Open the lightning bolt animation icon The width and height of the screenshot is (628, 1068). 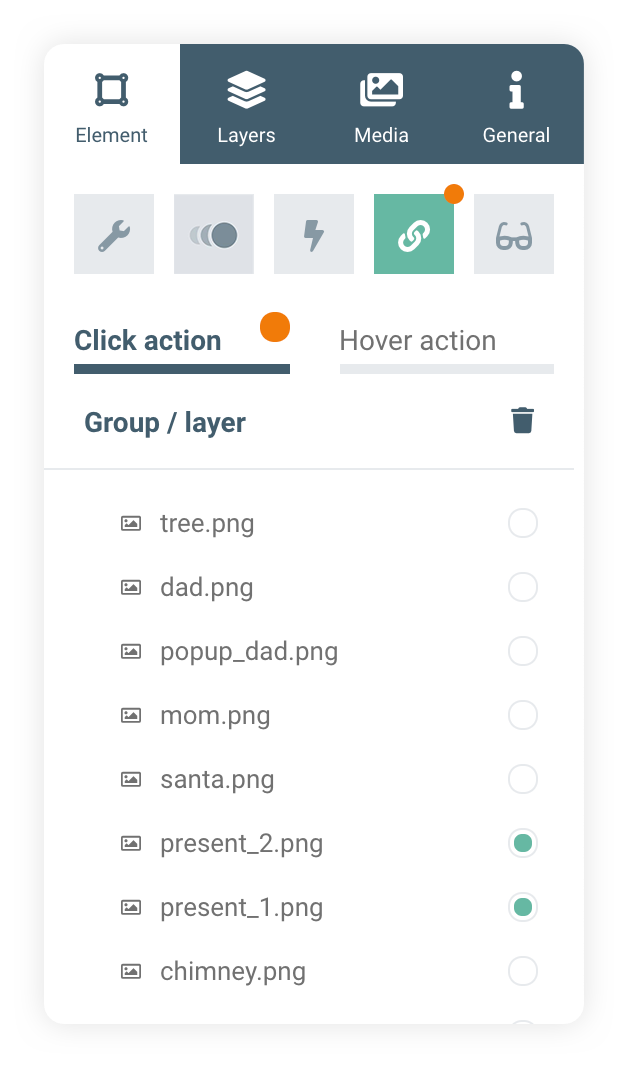click(x=314, y=234)
